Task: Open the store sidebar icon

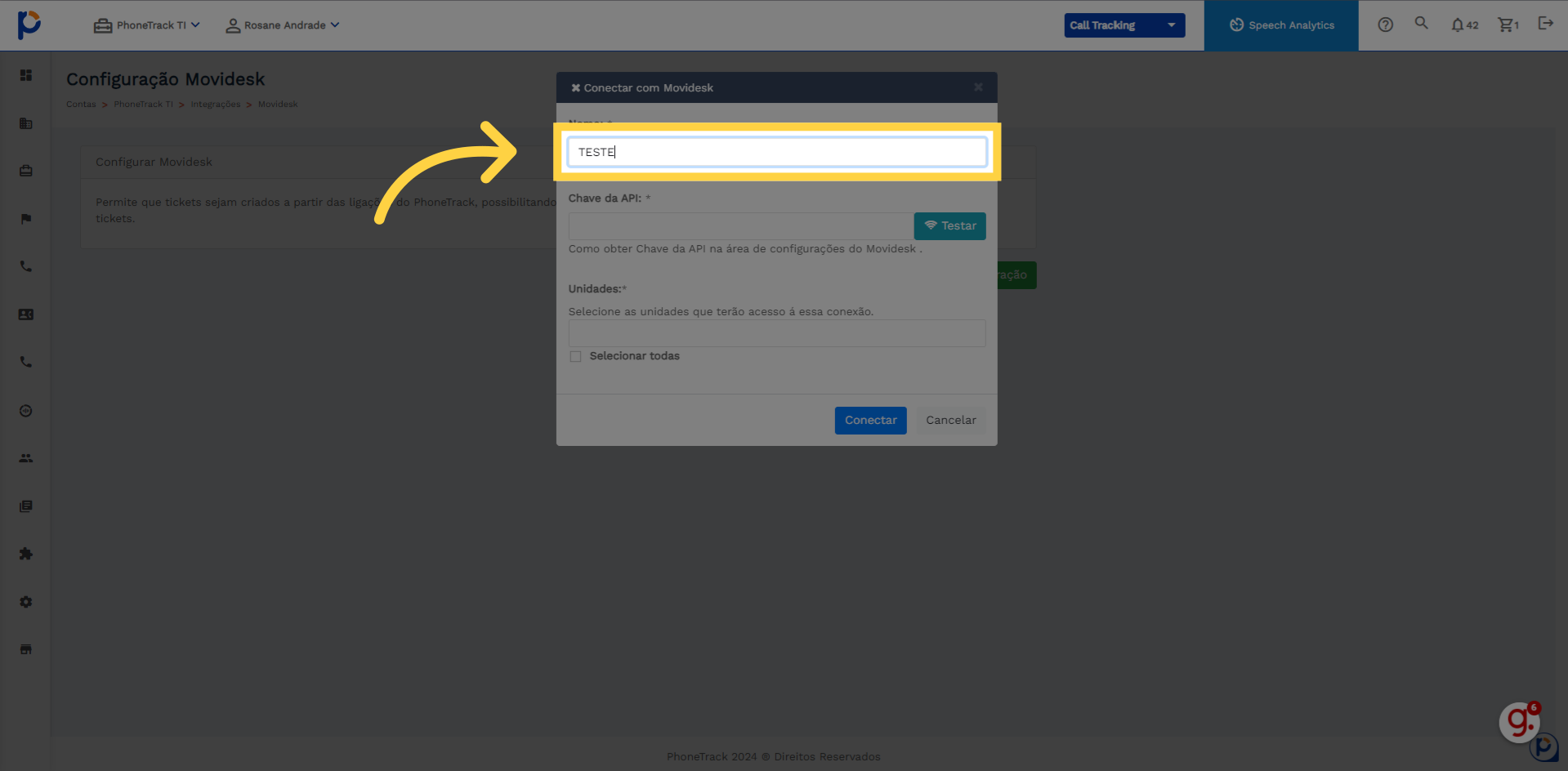Action: 26,649
